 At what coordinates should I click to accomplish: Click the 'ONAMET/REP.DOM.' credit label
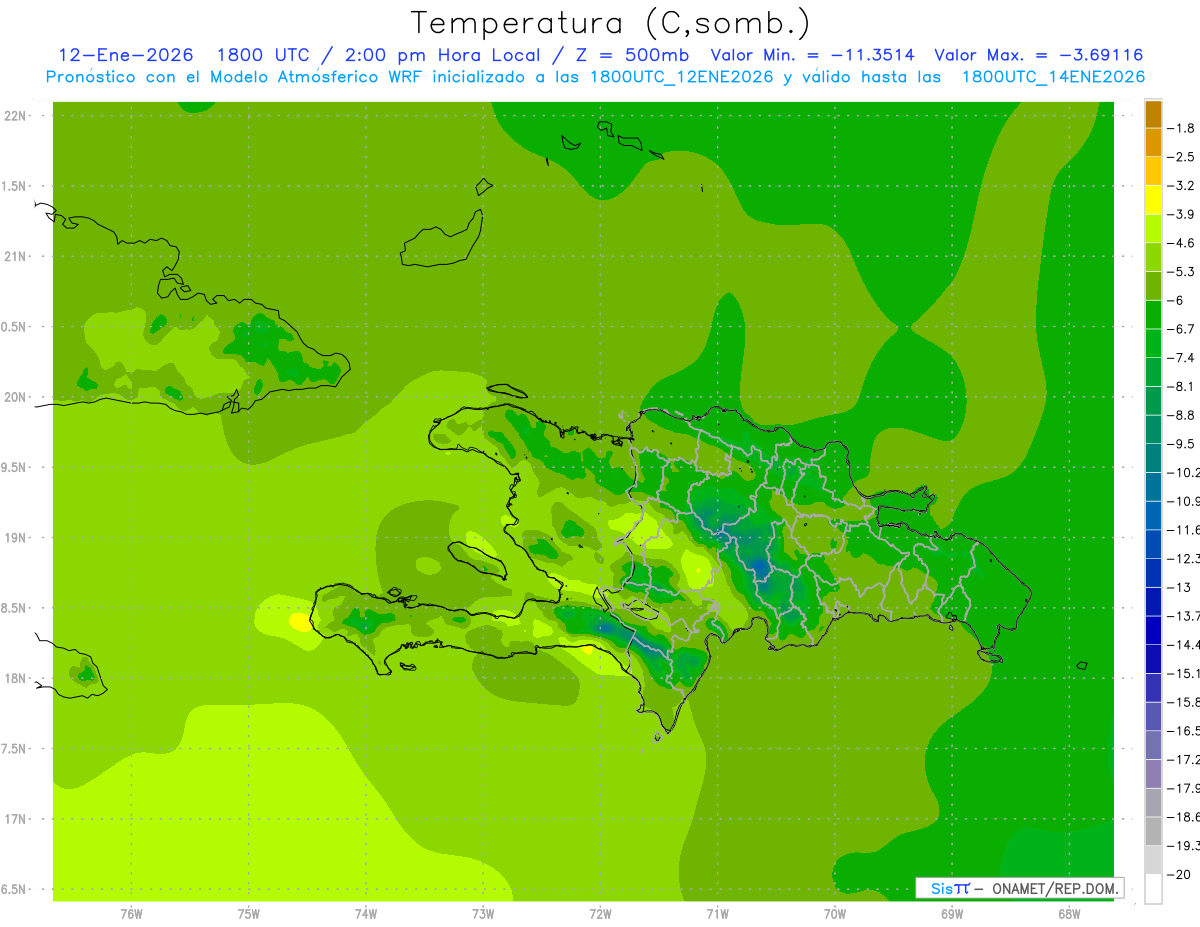(x=1054, y=888)
